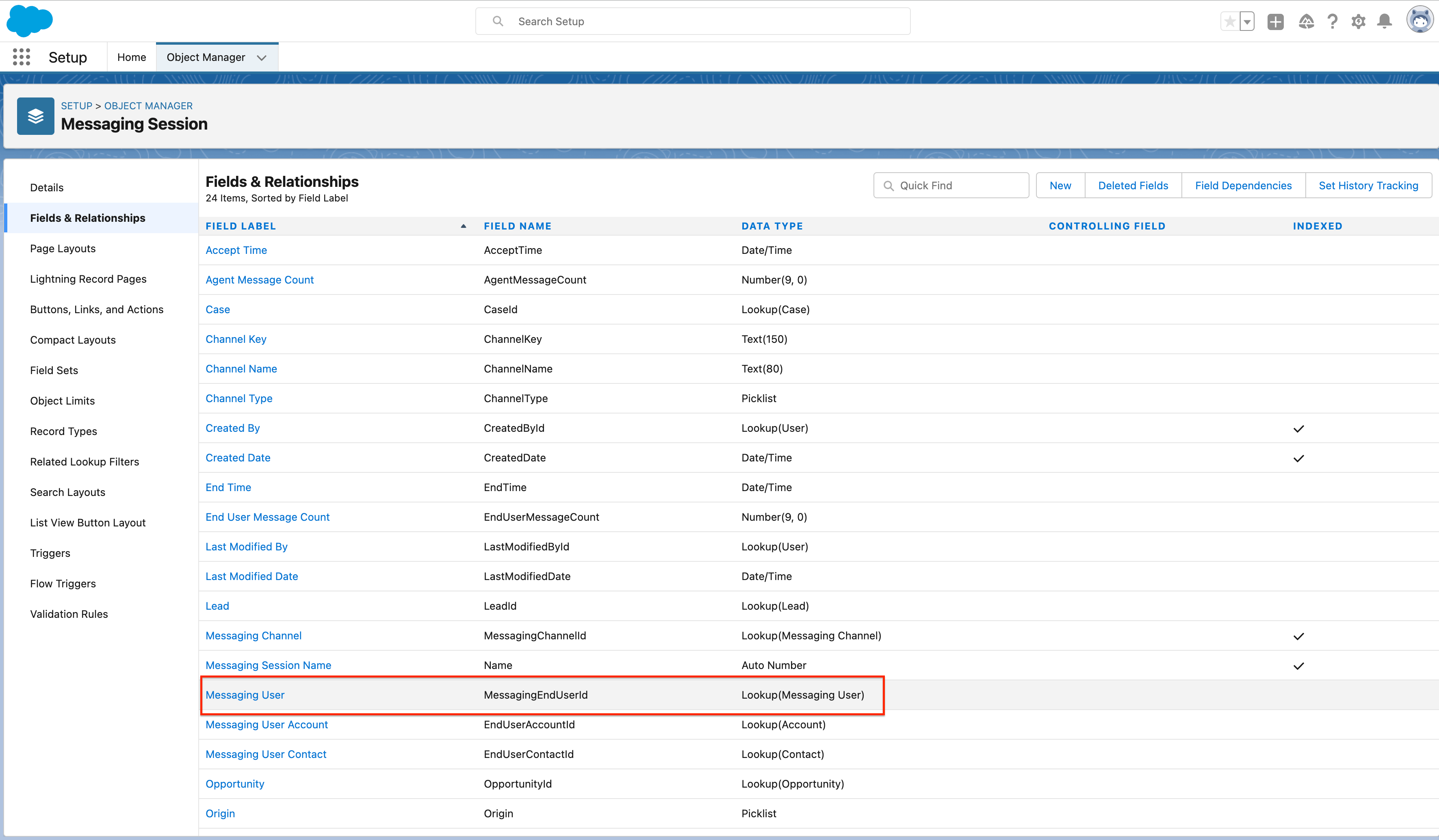Open the Channel Key field
Viewport: 1439px width, 840px height.
pos(236,339)
